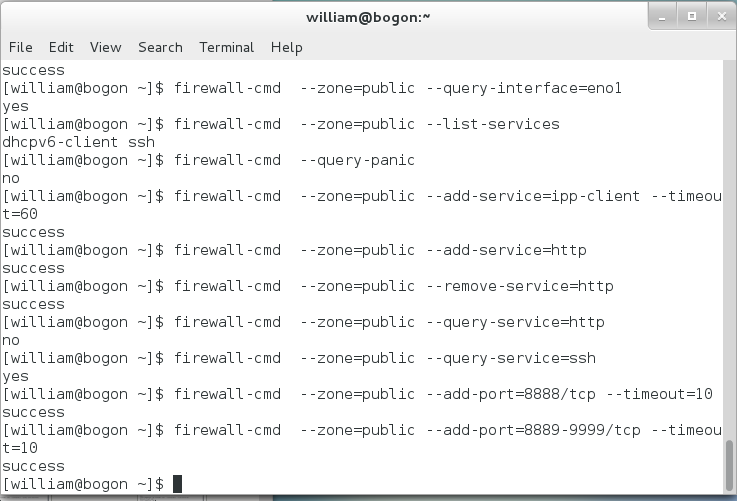Open the Edit menu
Viewport: 737px width, 501px height.
pos(61,47)
